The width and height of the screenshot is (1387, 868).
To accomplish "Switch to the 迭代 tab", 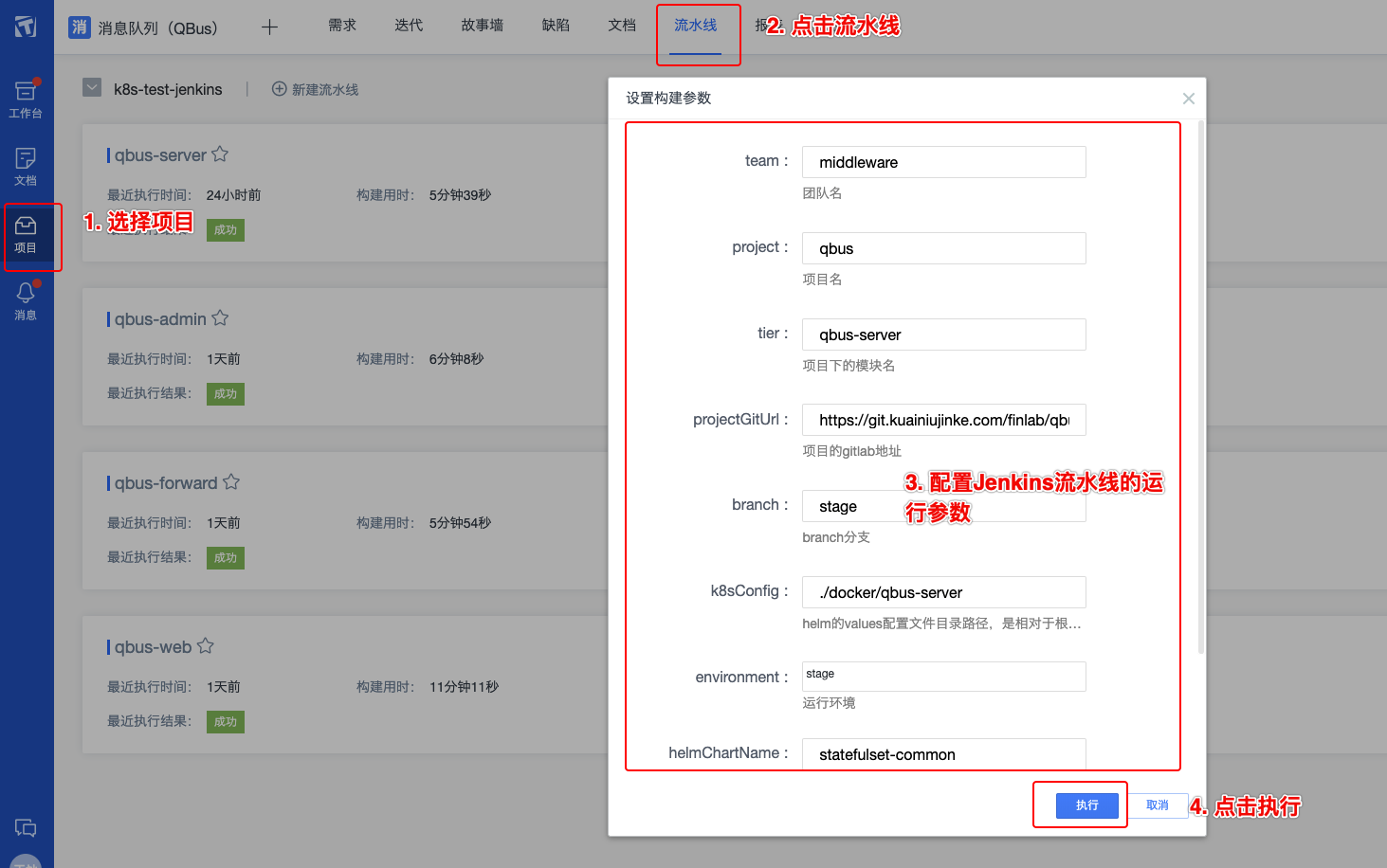I will click(x=408, y=26).
